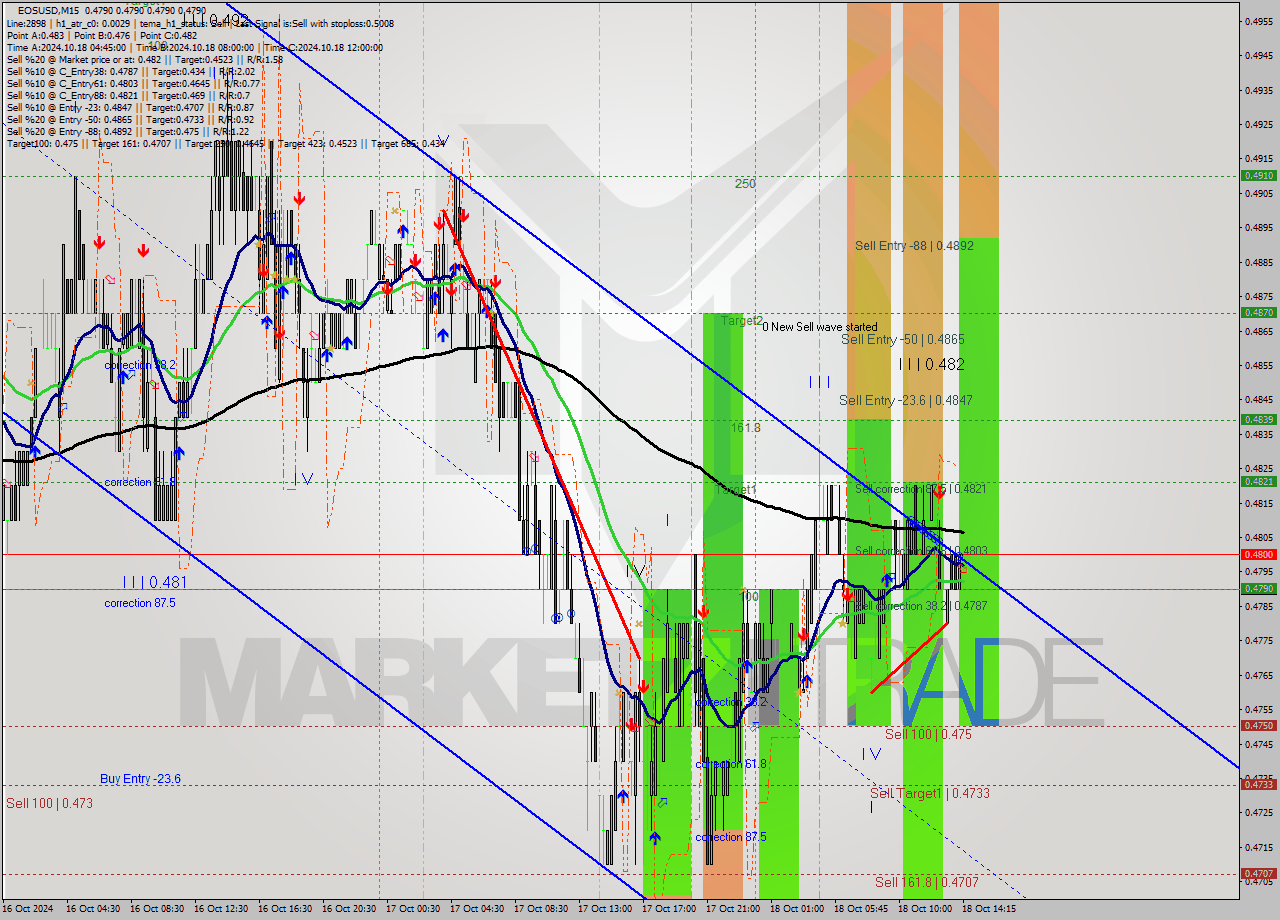Select the 'Sell correction 87.5 | 0.4821' label

coord(921,489)
